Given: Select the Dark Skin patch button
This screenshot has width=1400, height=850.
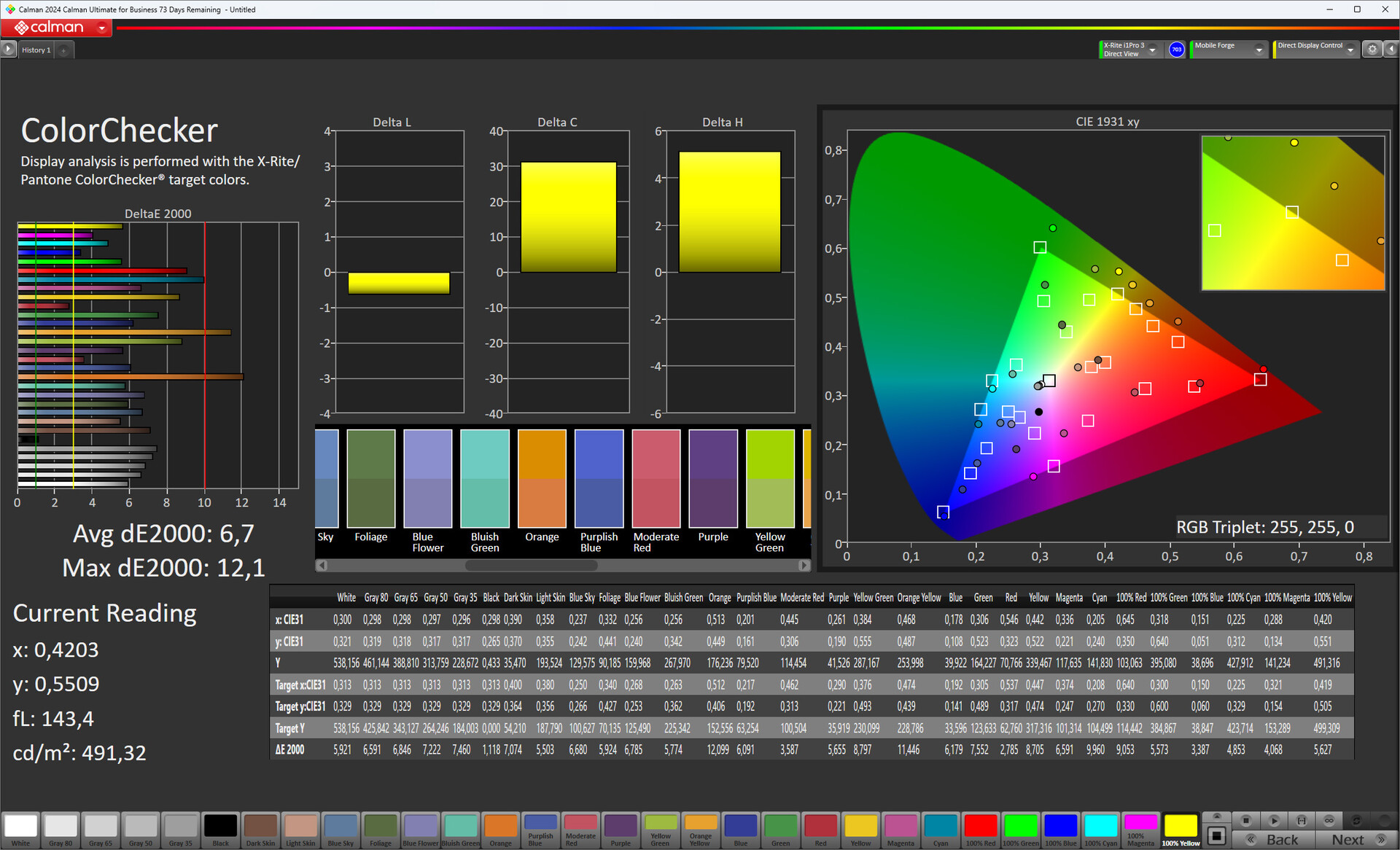Looking at the screenshot, I should point(260,830).
